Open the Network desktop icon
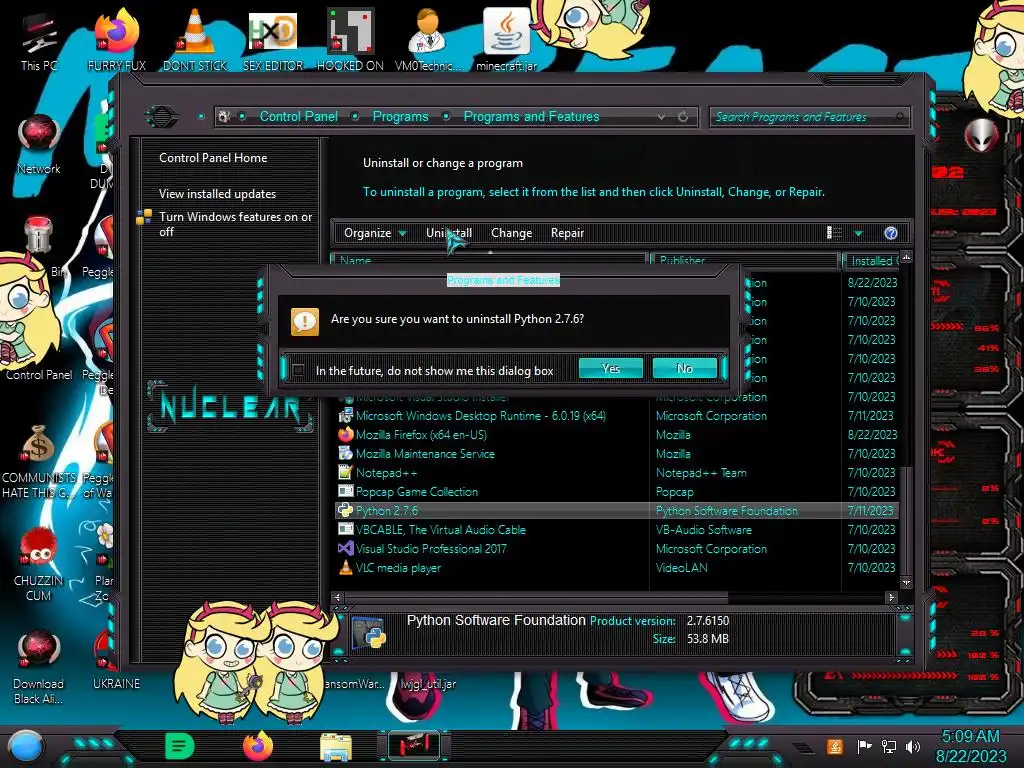Image resolution: width=1024 pixels, height=768 pixels. [x=39, y=144]
